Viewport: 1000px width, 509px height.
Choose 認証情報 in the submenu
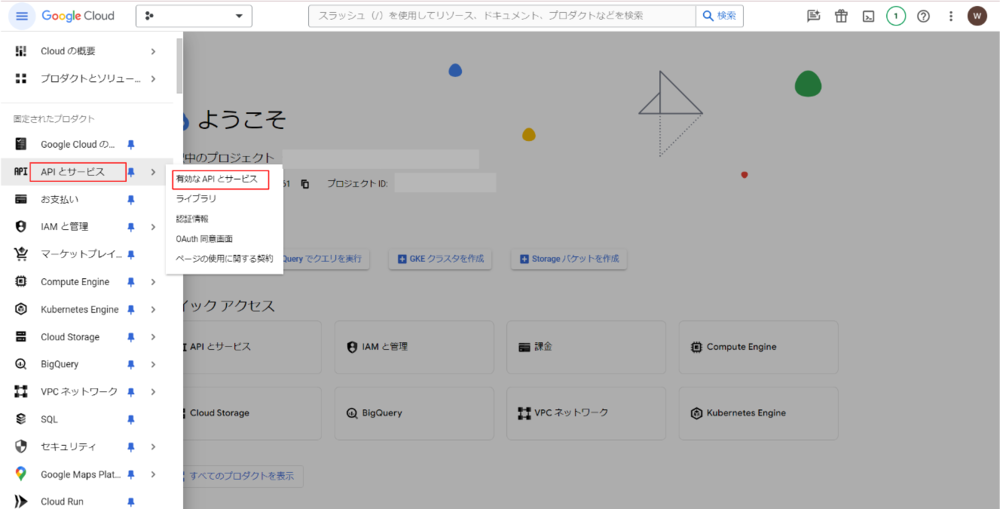(x=192, y=219)
